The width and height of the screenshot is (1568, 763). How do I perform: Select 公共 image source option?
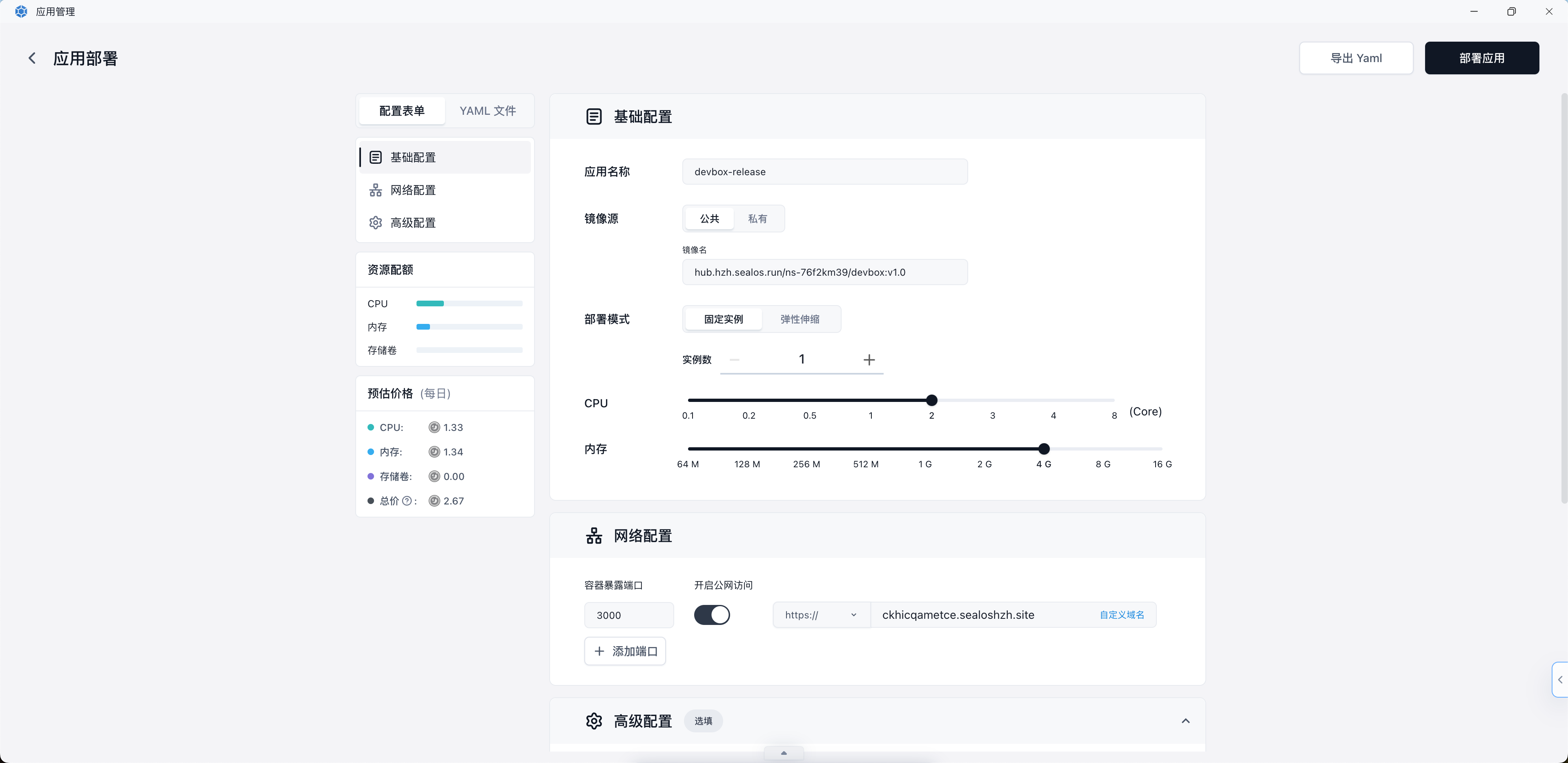point(709,219)
